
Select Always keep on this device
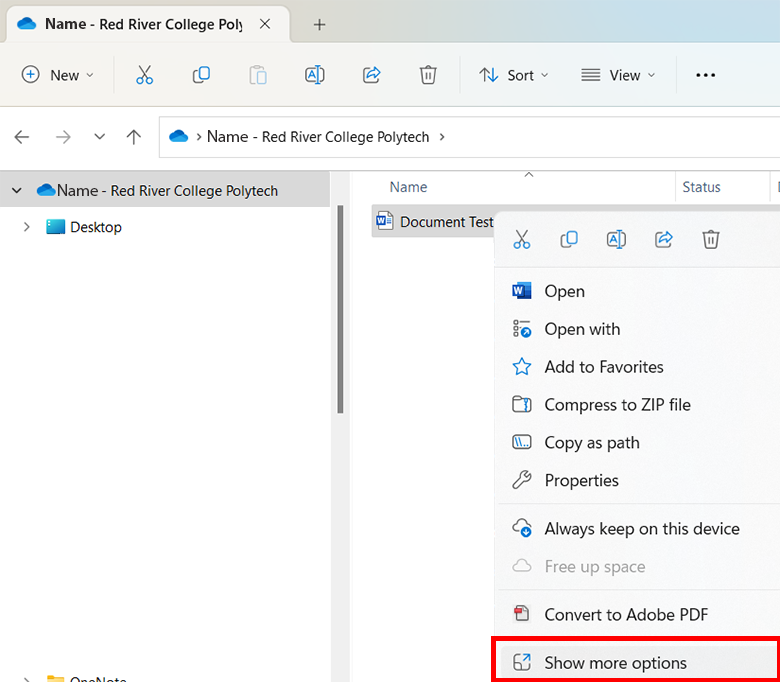pos(641,528)
